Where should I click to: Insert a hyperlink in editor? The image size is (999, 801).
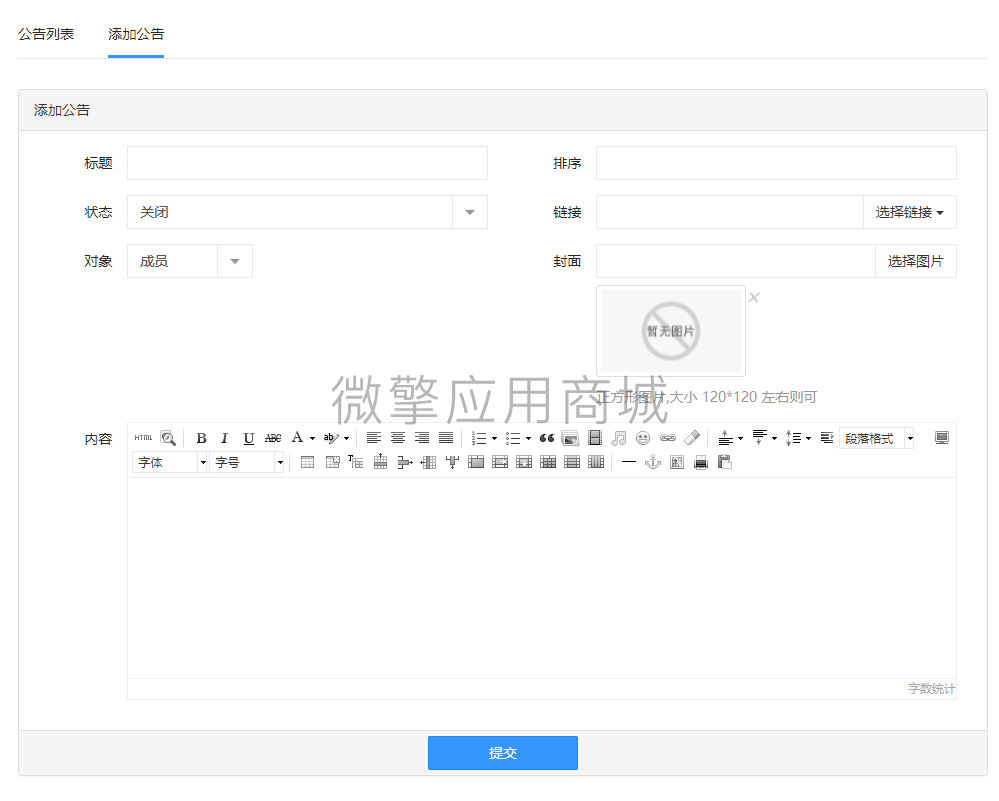[x=667, y=438]
